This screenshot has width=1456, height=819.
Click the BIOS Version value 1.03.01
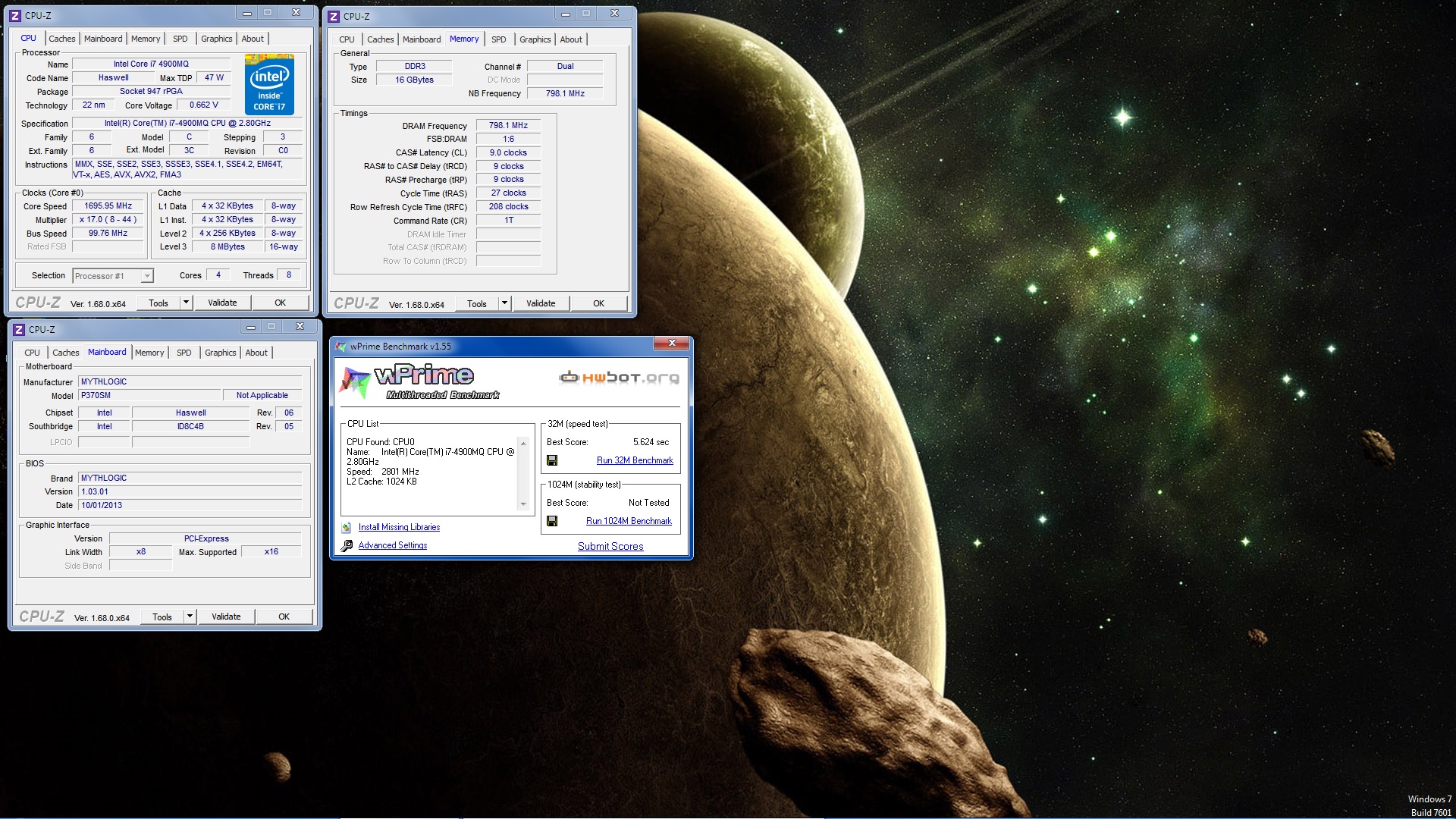click(190, 491)
